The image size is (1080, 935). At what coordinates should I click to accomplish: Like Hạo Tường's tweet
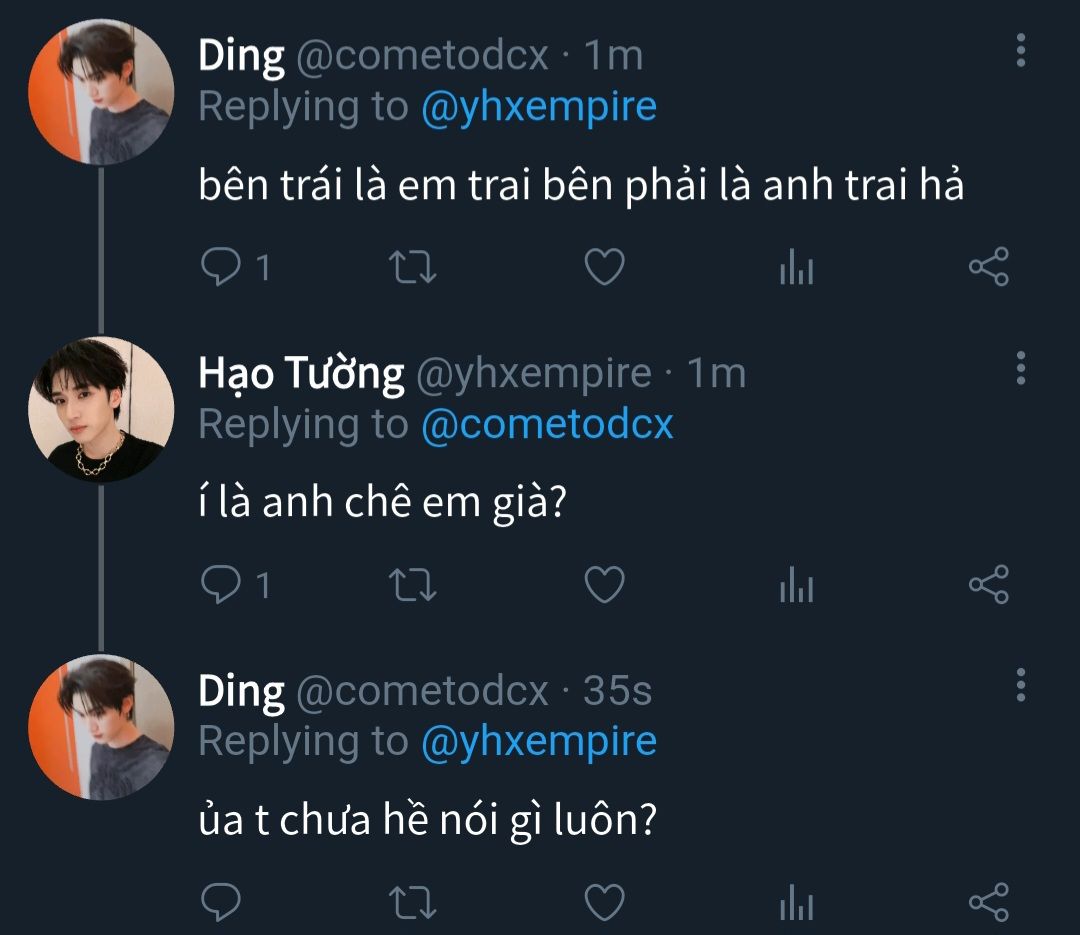[604, 585]
